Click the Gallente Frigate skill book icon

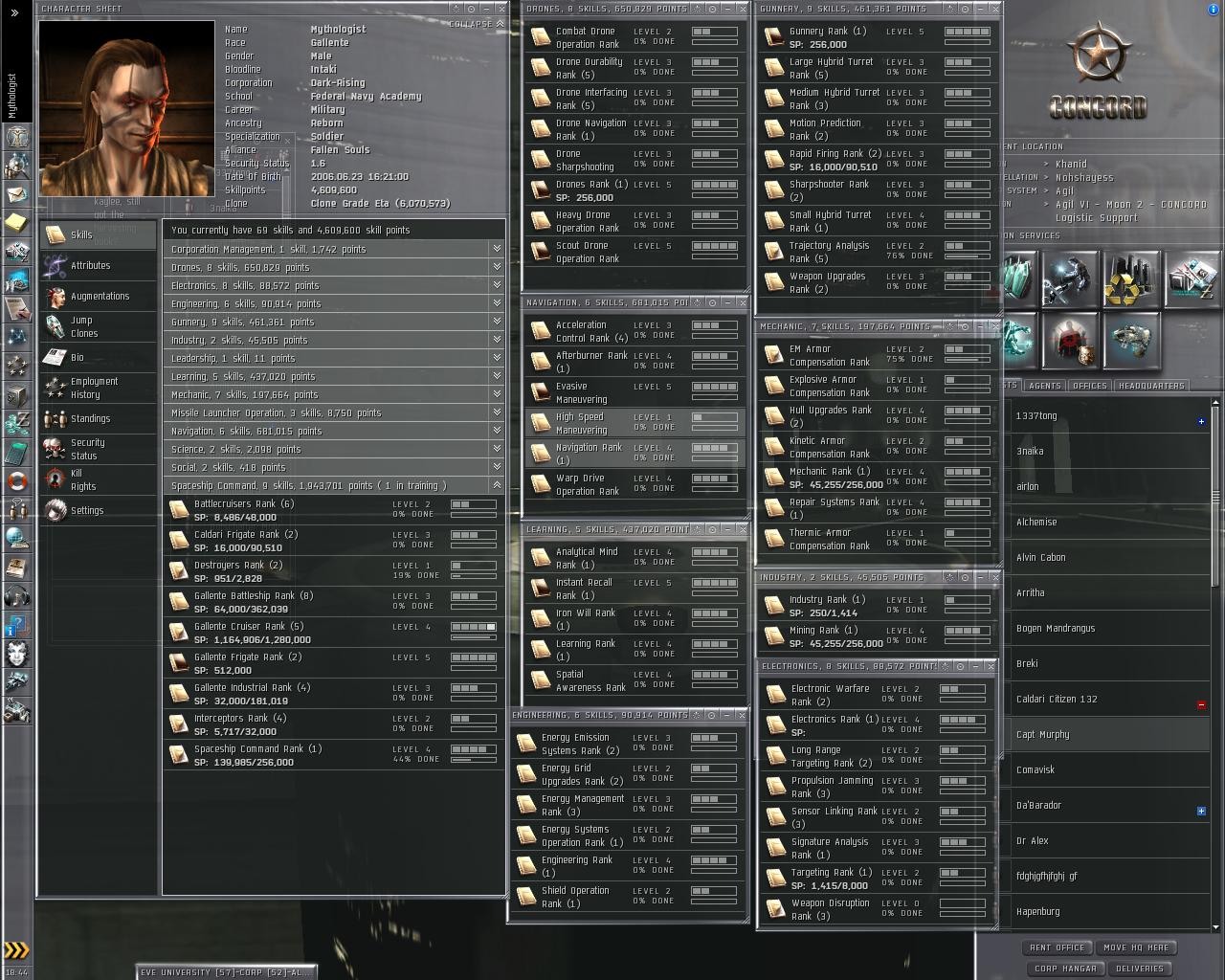coord(178,663)
